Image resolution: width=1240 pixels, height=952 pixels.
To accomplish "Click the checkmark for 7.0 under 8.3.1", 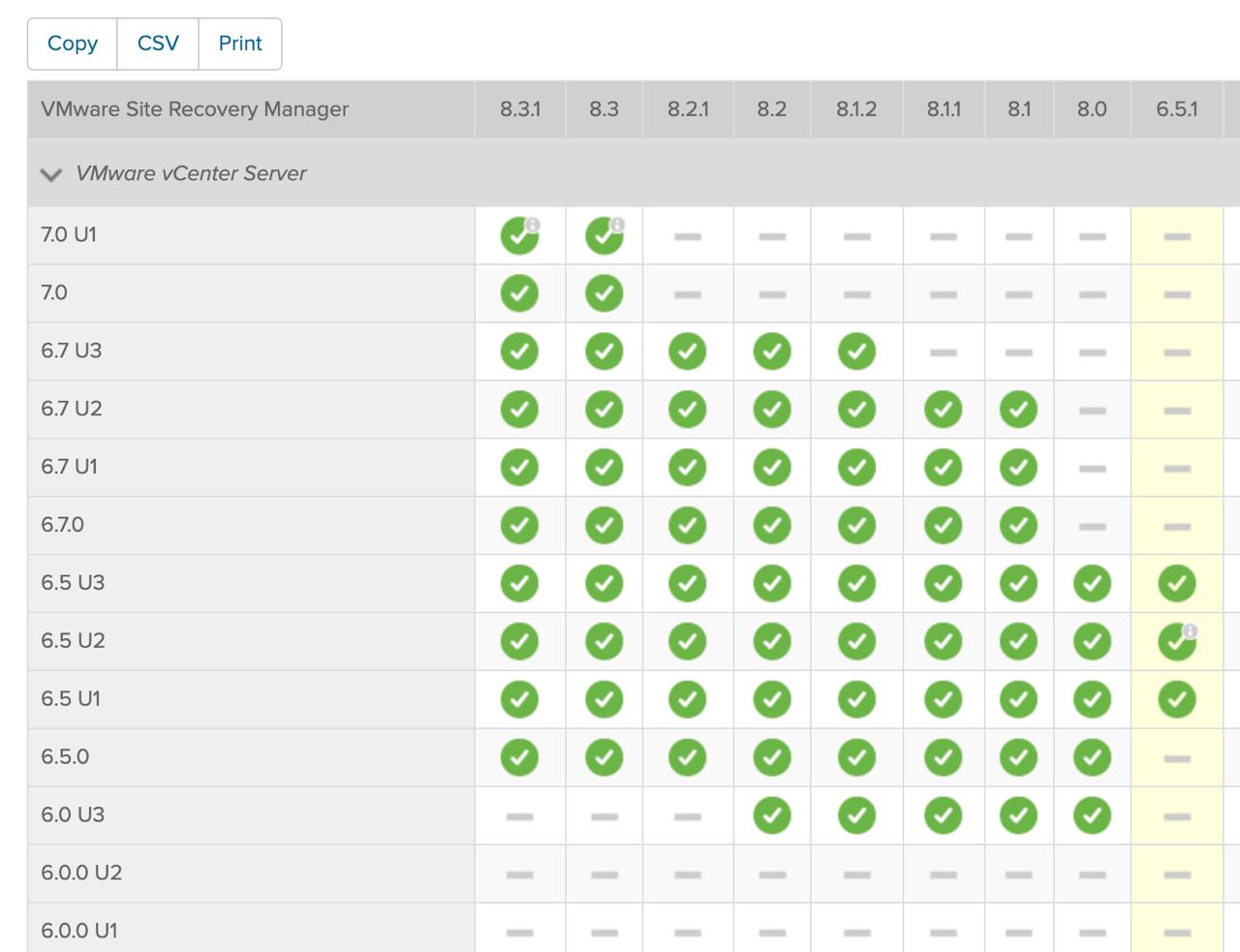I will (519, 292).
